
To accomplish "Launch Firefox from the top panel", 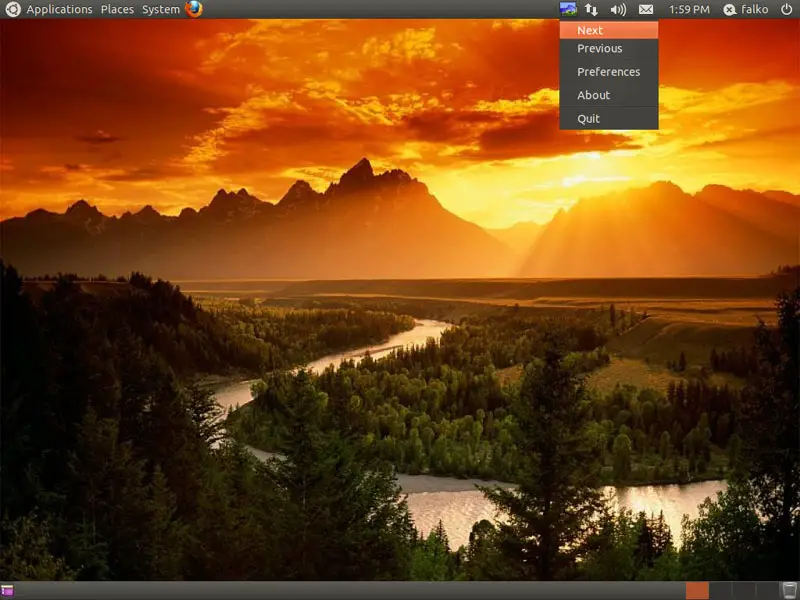I will pyautogui.click(x=193, y=9).
